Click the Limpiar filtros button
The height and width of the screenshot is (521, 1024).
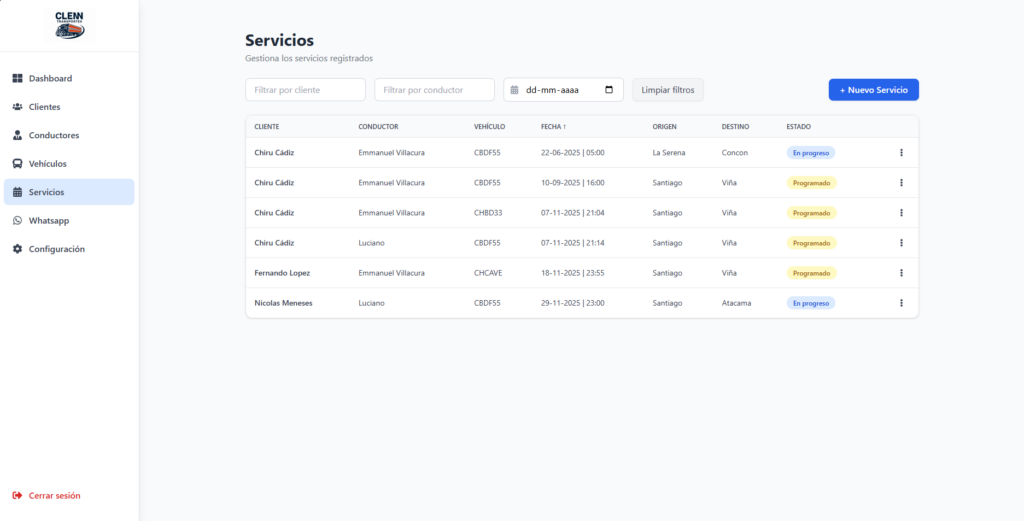click(x=667, y=90)
